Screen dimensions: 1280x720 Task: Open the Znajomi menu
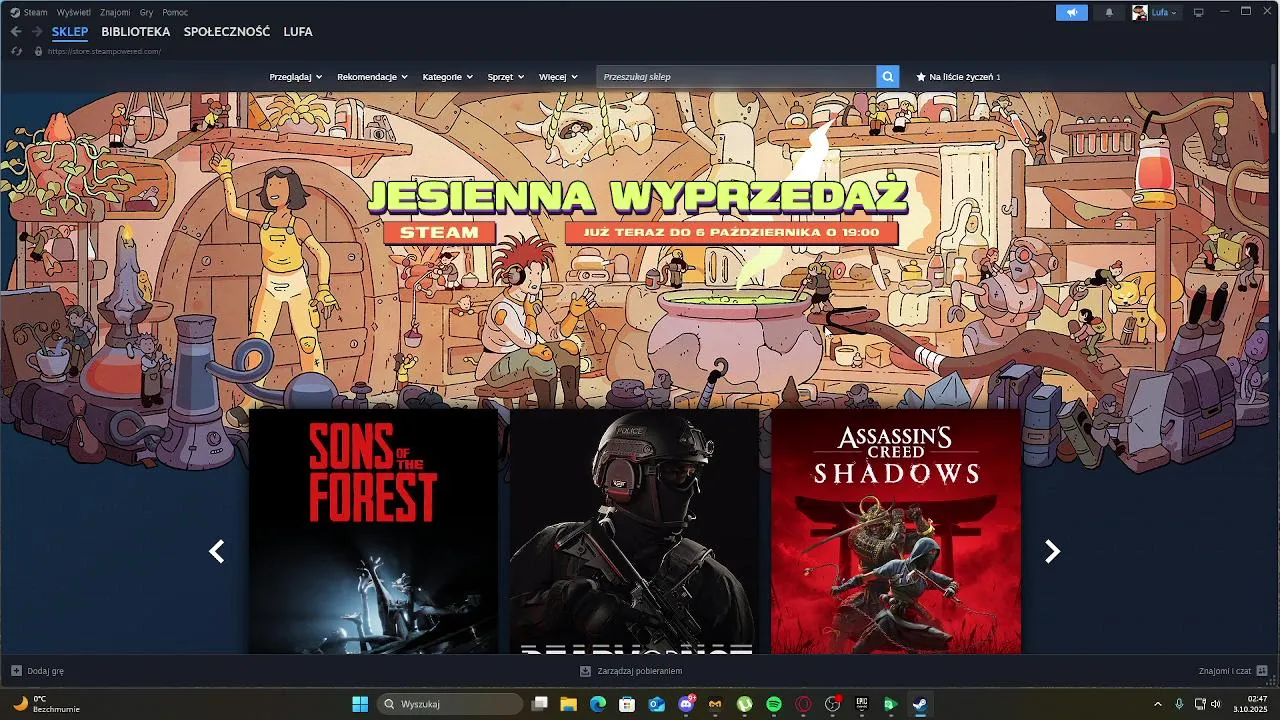tap(115, 12)
